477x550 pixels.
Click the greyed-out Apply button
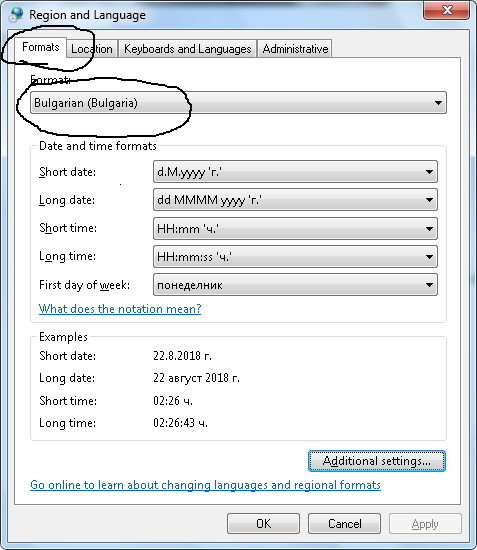coord(425,524)
